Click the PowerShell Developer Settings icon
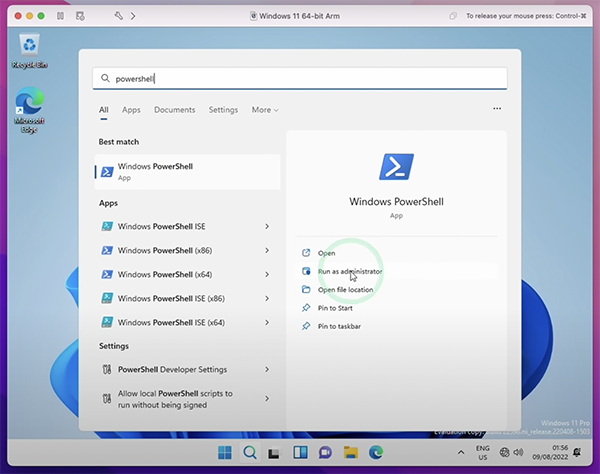Screen dimensions: 600x474 [x=107, y=370]
